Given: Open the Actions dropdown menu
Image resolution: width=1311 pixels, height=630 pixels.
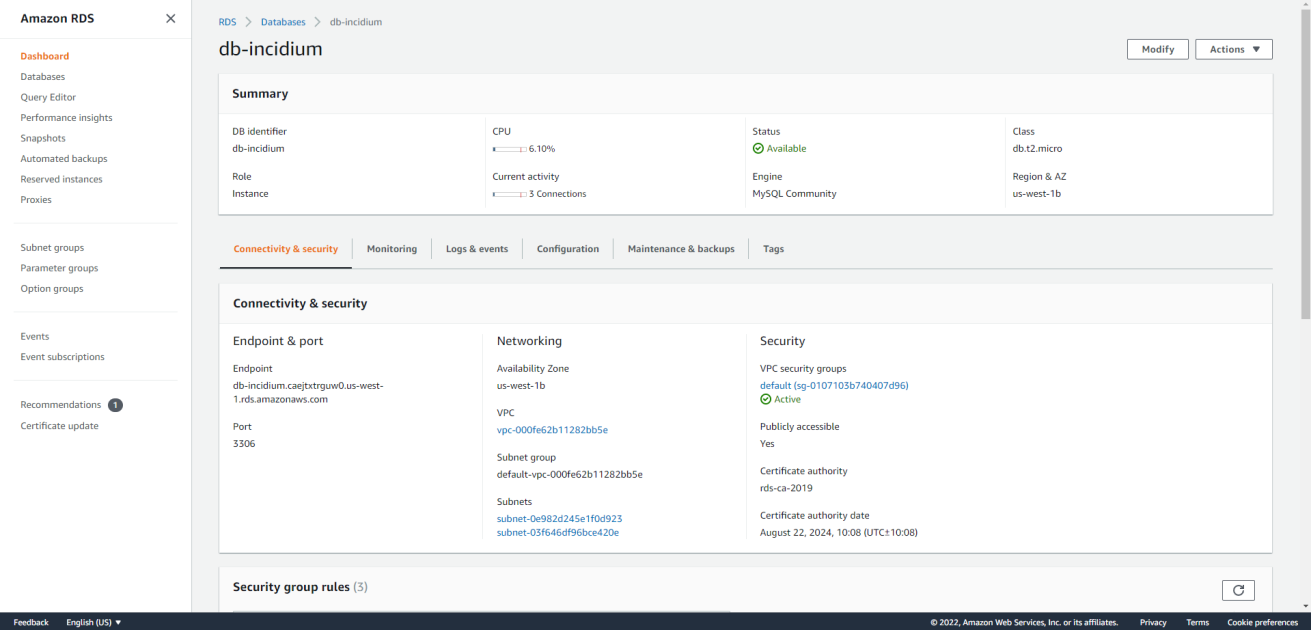Looking at the screenshot, I should click(x=1234, y=49).
